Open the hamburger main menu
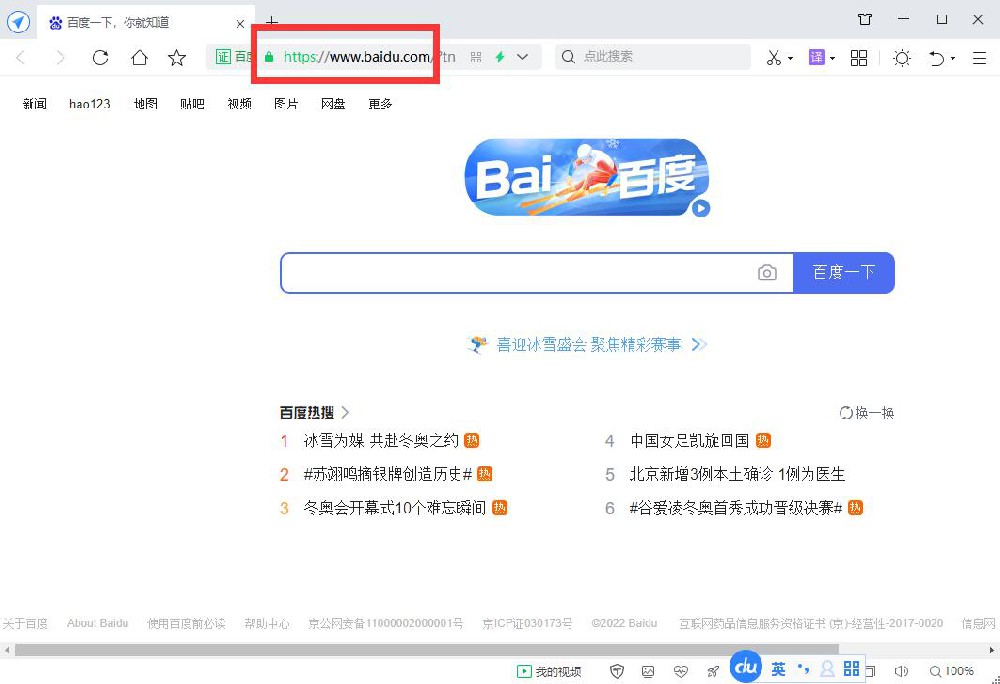The image size is (1000, 684). pos(976,58)
